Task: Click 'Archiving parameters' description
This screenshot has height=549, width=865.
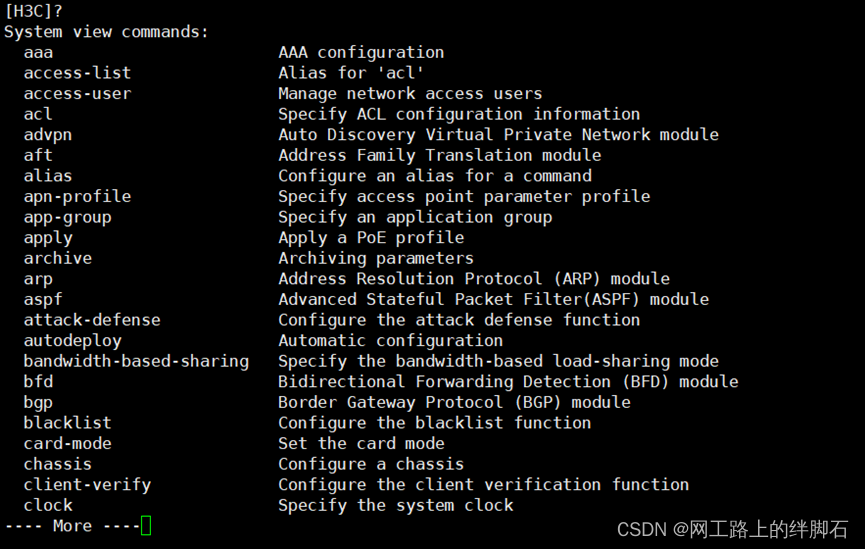Action: coord(376,258)
